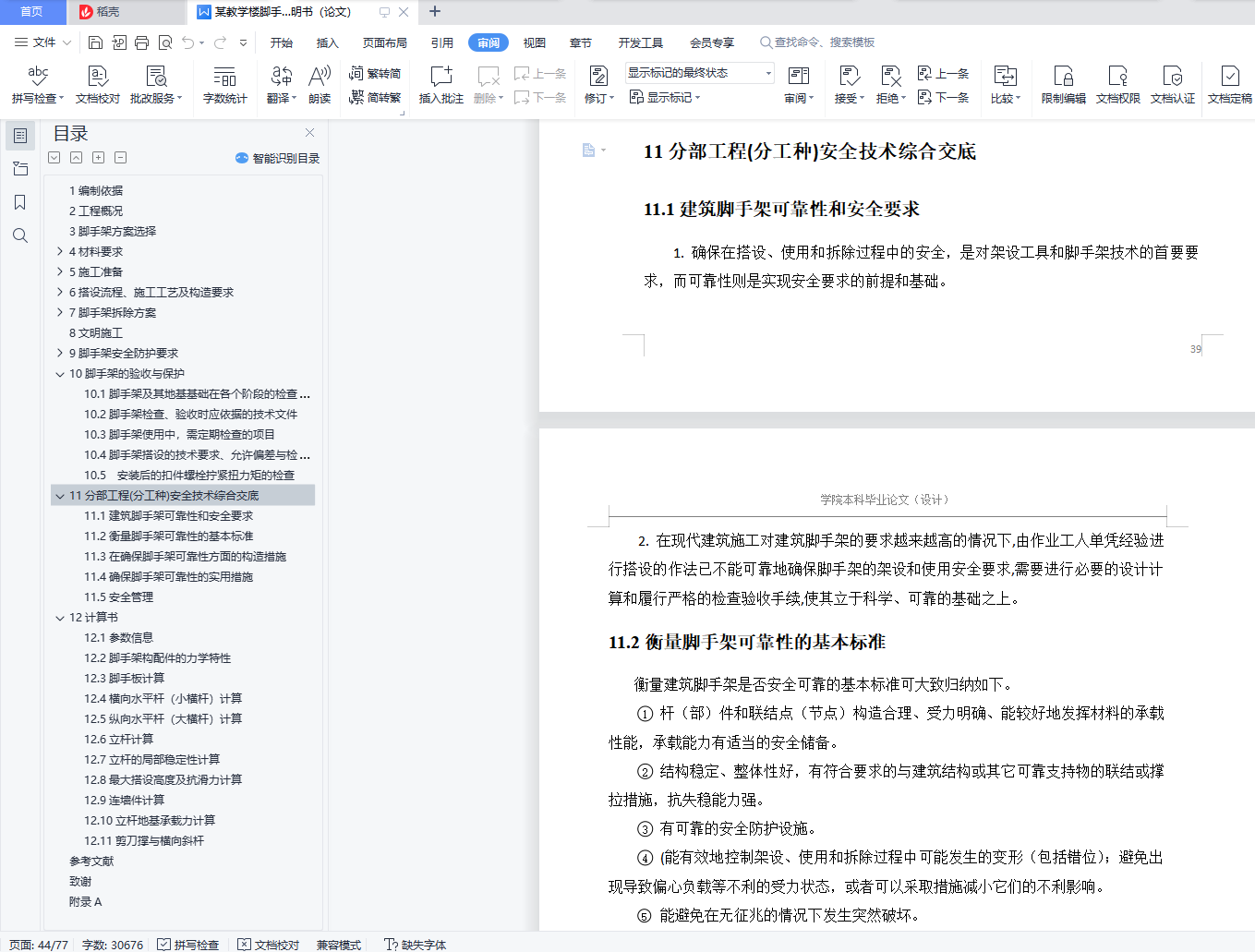Image resolution: width=1255 pixels, height=952 pixels.
Task: Open the 比较 compare documents tool
Action: coord(1006,84)
